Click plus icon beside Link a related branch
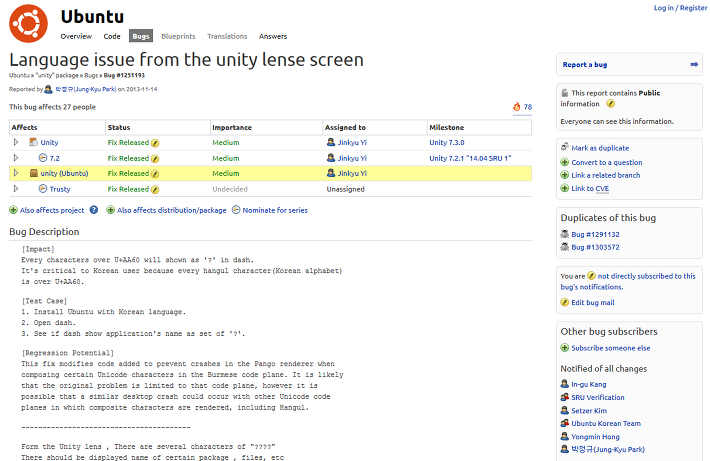This screenshot has height=461, width=710. pos(565,175)
